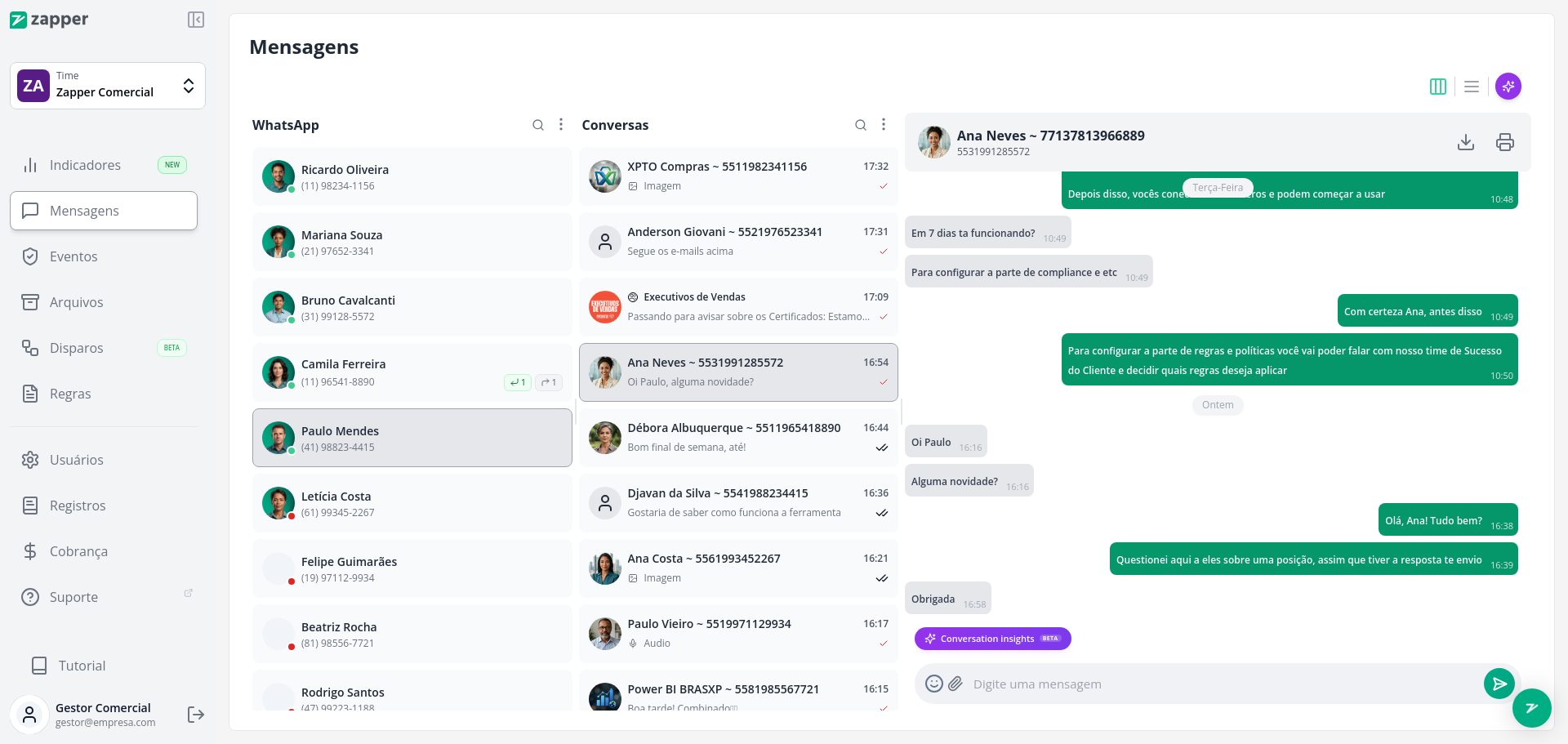The width and height of the screenshot is (1568, 744).
Task: Download the Ana Neves conversation
Action: point(1466,142)
